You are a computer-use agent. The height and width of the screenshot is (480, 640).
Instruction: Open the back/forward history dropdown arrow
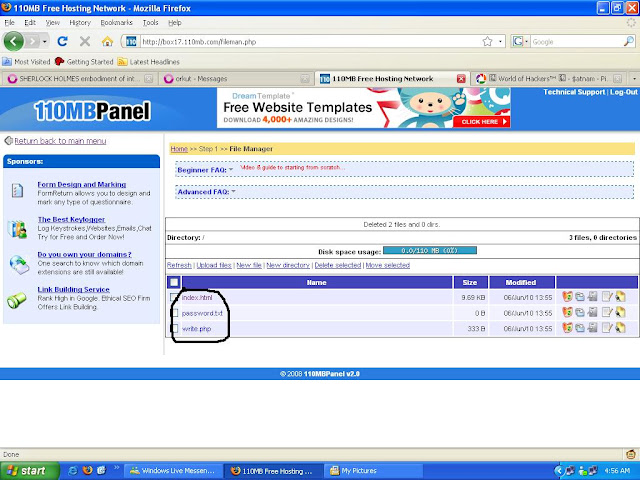pos(44,41)
